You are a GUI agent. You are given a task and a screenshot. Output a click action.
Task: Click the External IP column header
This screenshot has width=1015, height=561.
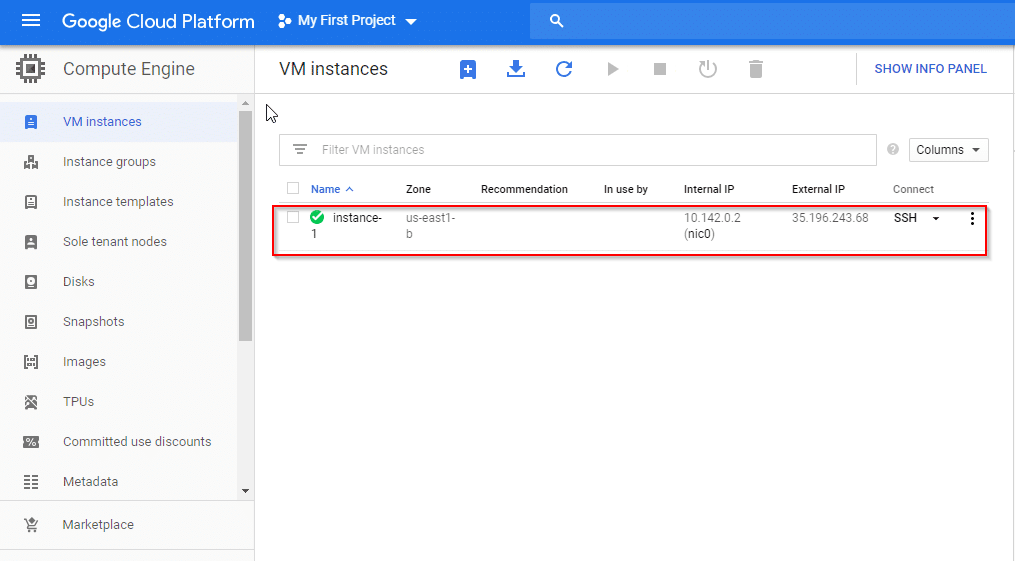point(818,189)
